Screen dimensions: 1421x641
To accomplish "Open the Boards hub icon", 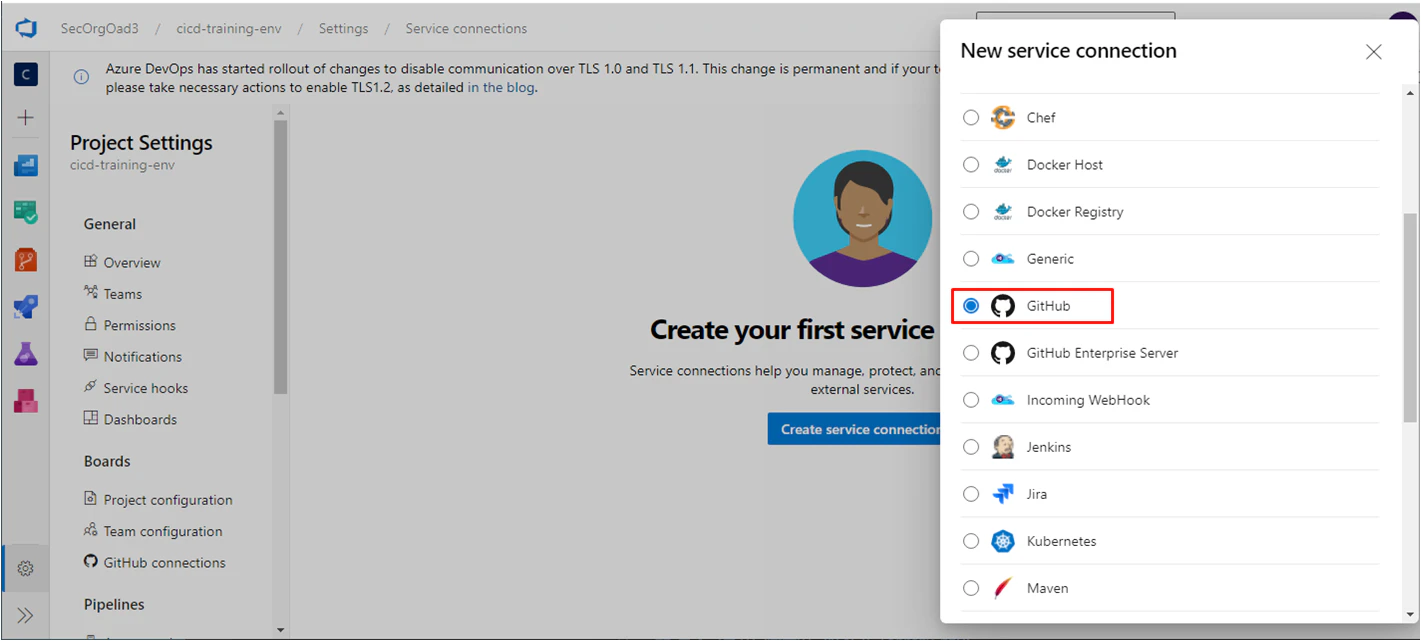I will click(x=26, y=212).
